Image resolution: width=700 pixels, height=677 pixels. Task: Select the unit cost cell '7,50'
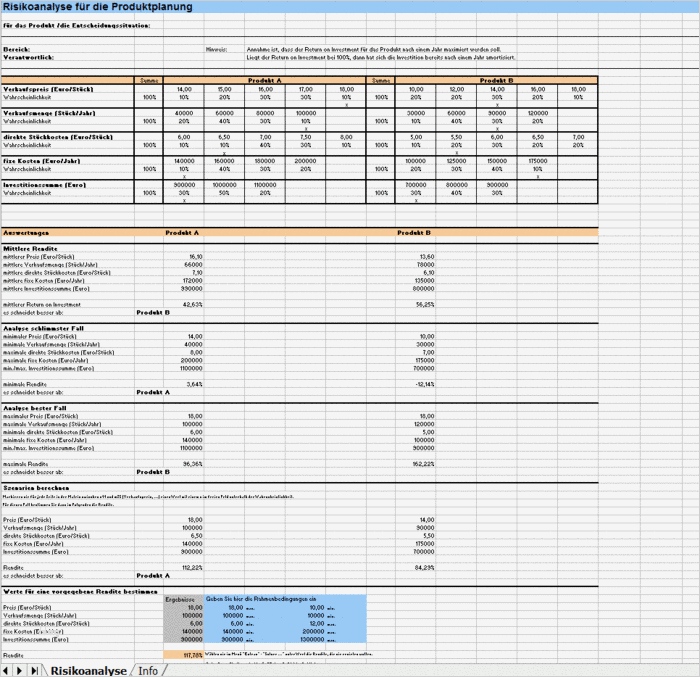306,137
